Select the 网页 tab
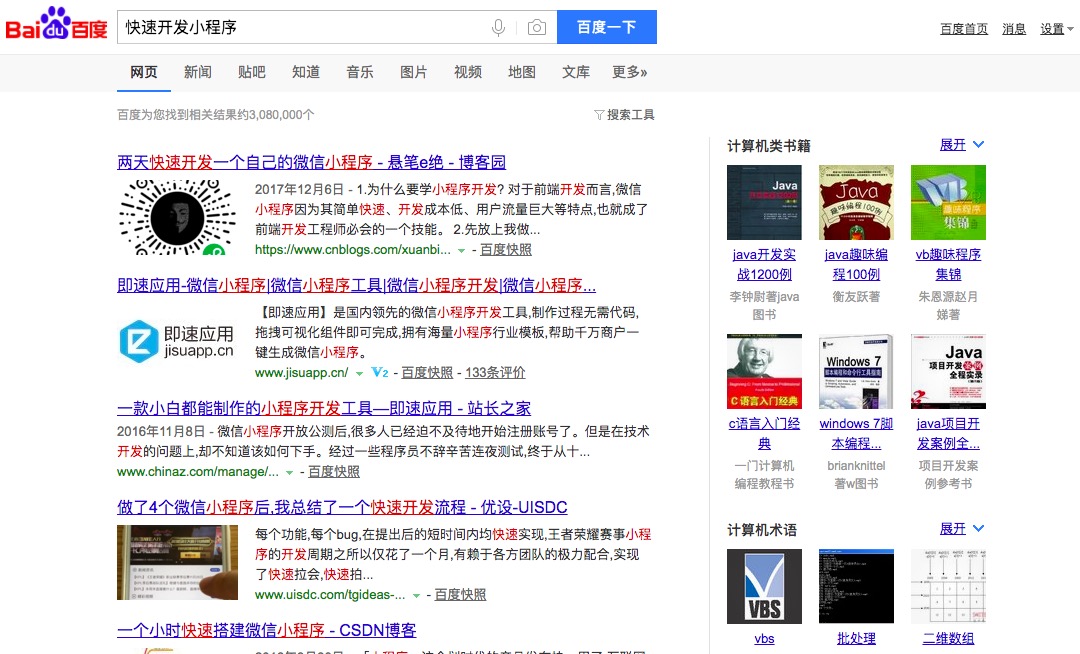The image size is (1080, 654). (x=144, y=72)
